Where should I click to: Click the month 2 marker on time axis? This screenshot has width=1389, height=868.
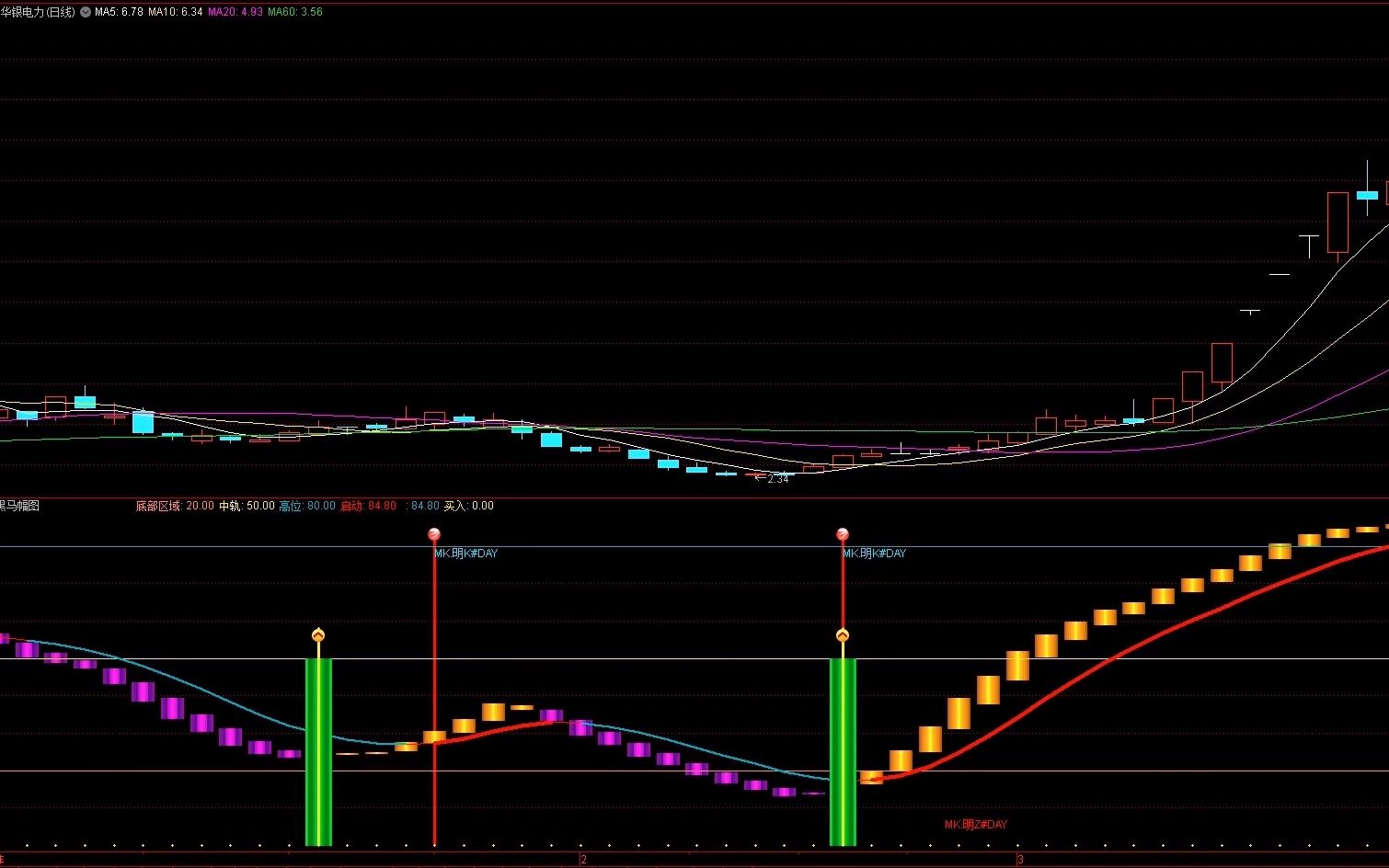584,860
